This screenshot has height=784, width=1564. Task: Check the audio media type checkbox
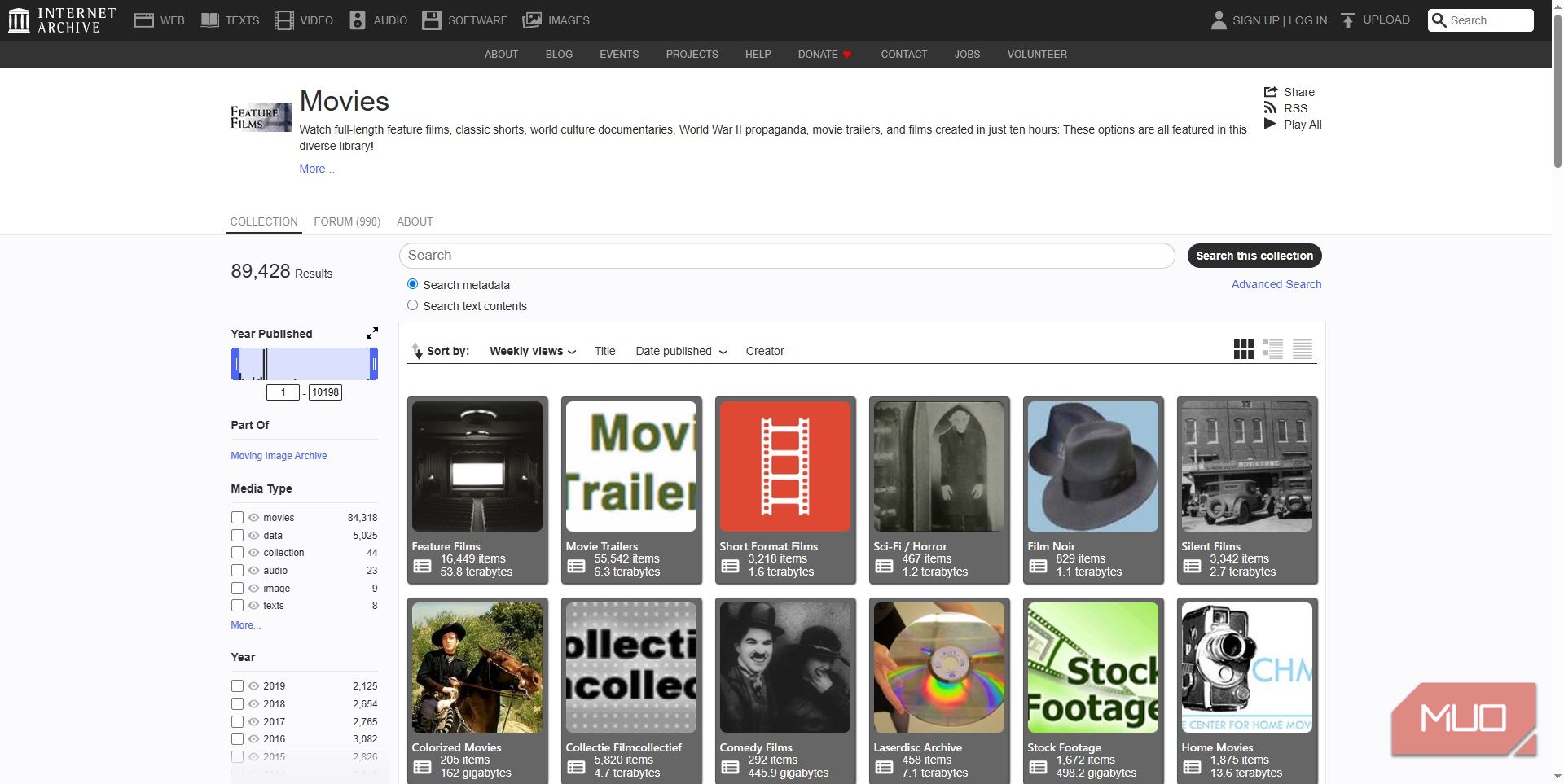point(237,571)
